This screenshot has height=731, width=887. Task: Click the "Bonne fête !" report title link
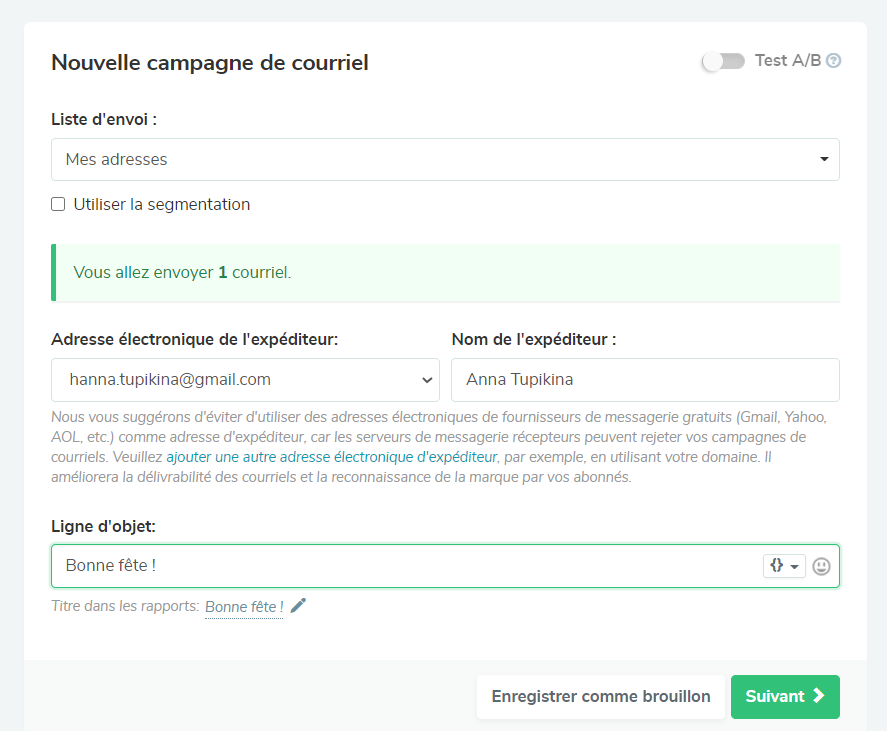click(x=244, y=607)
